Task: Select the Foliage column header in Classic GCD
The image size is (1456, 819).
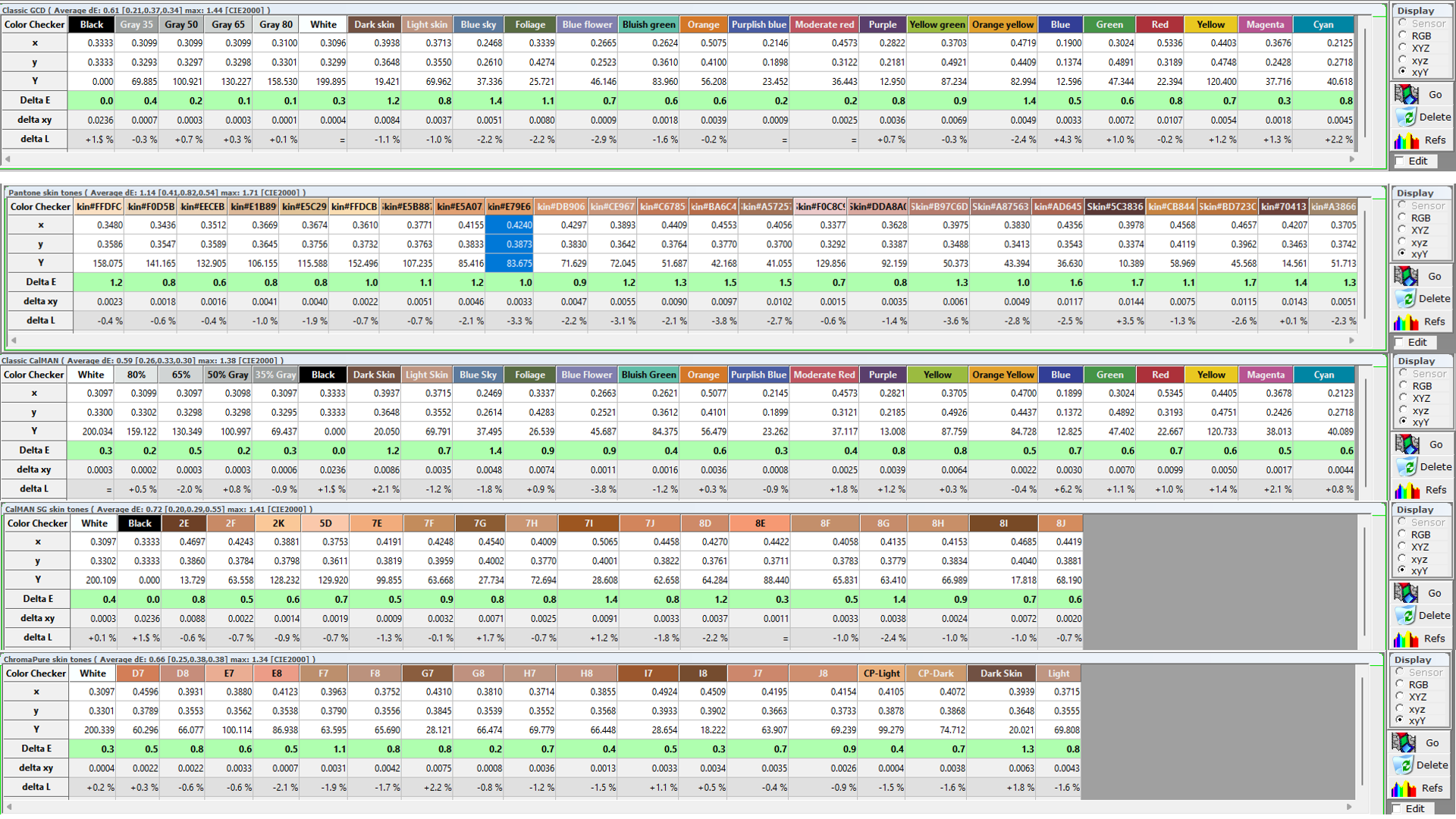Action: [x=529, y=24]
